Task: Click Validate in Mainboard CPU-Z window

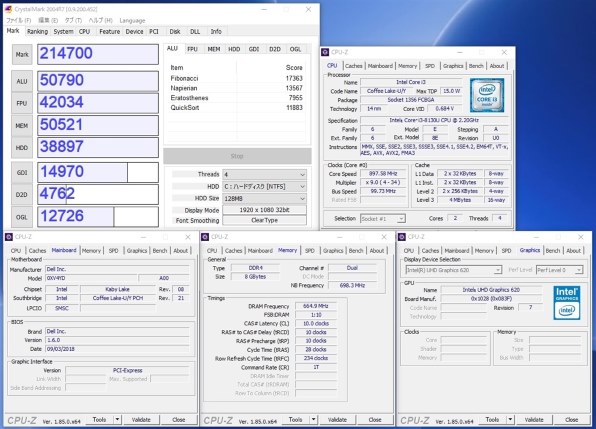Action: pos(141,420)
